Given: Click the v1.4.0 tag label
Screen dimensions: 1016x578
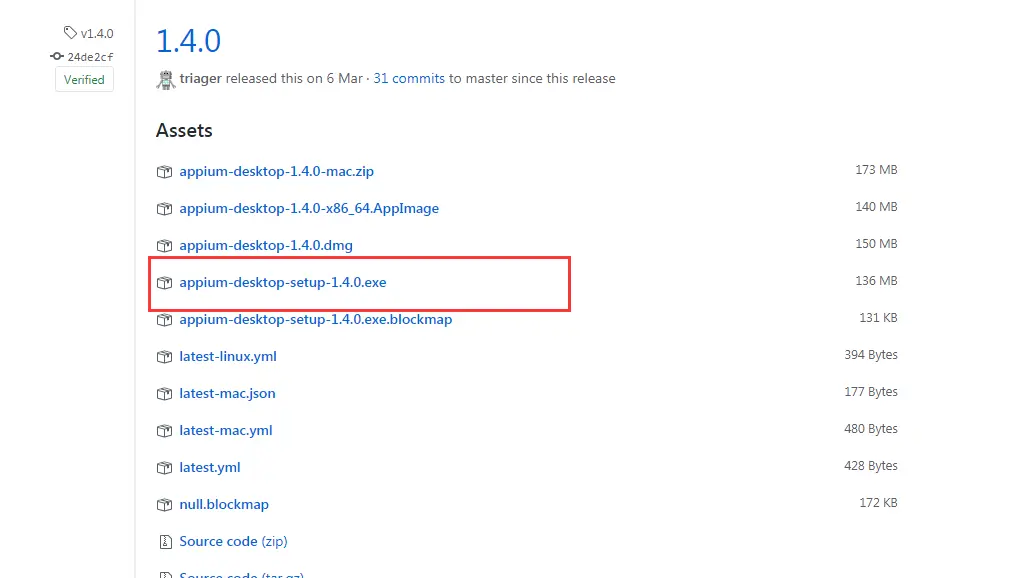Looking at the screenshot, I should (97, 33).
